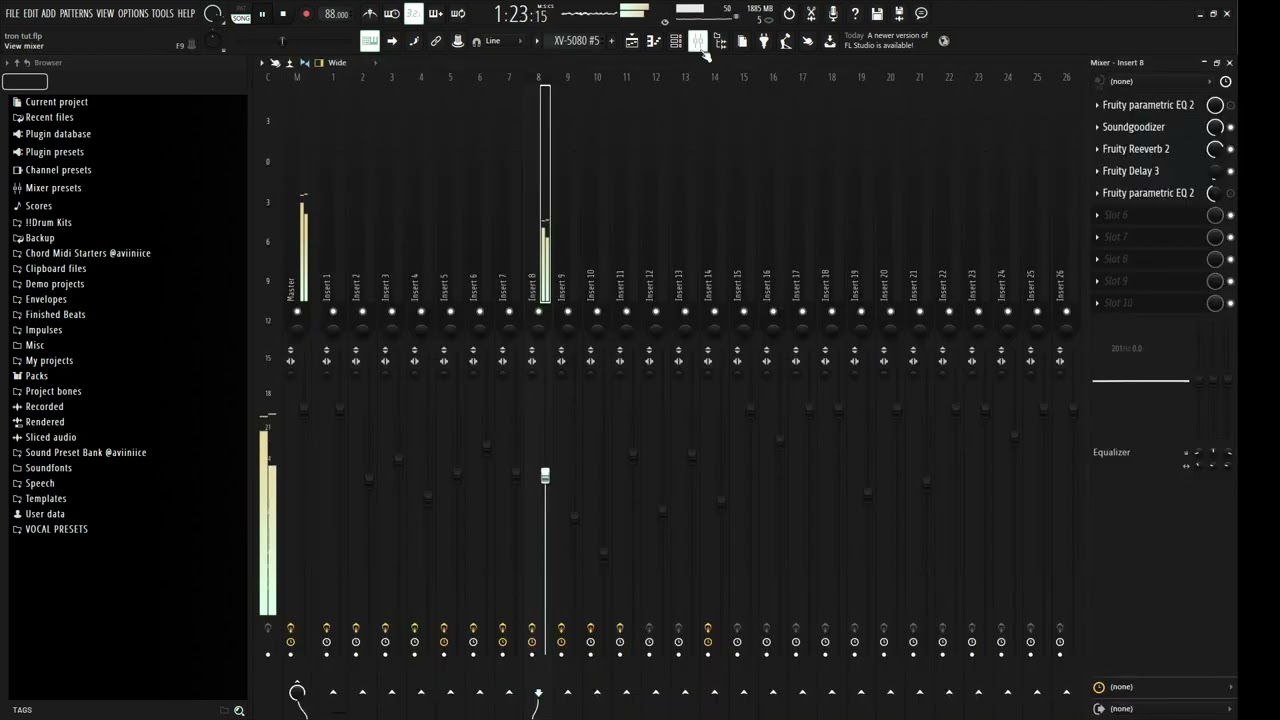Mute Insert 1 track switch
The width and height of the screenshot is (1280, 720).
(333, 312)
